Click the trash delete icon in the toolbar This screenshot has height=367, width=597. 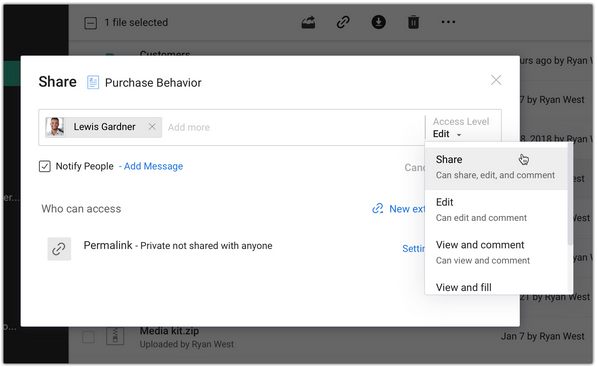pos(413,22)
